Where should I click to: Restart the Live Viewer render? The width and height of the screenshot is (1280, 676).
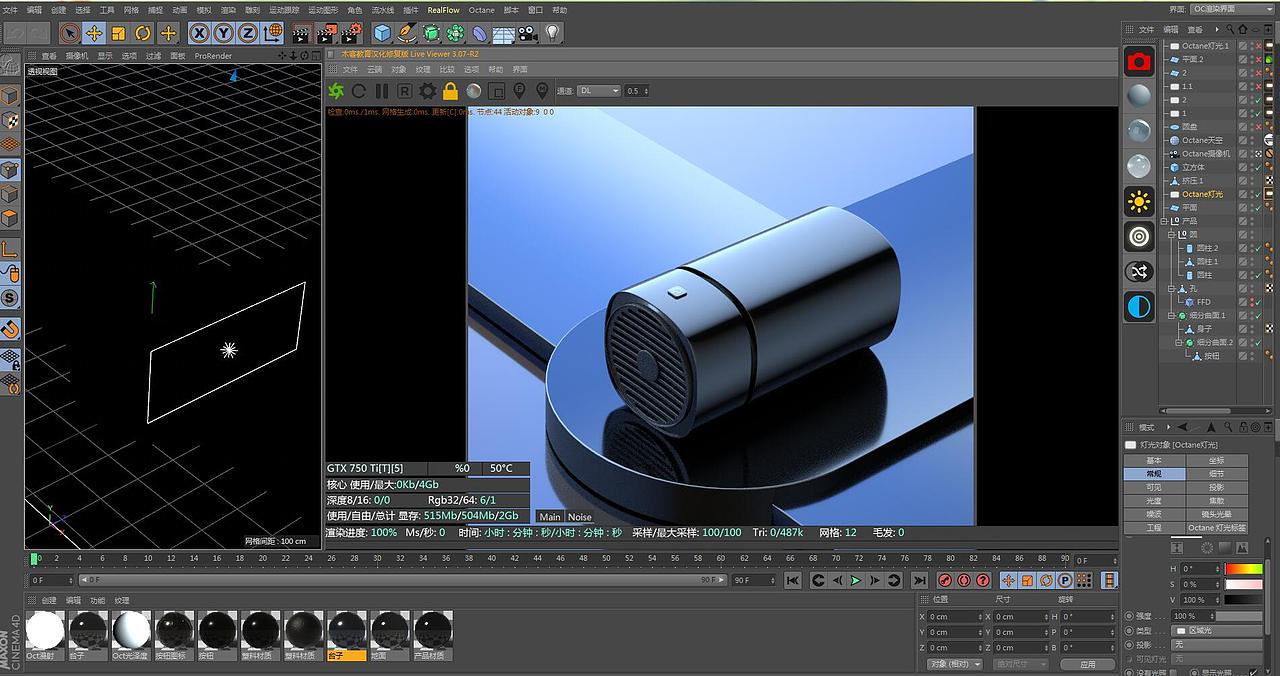pyautogui.click(x=358, y=91)
